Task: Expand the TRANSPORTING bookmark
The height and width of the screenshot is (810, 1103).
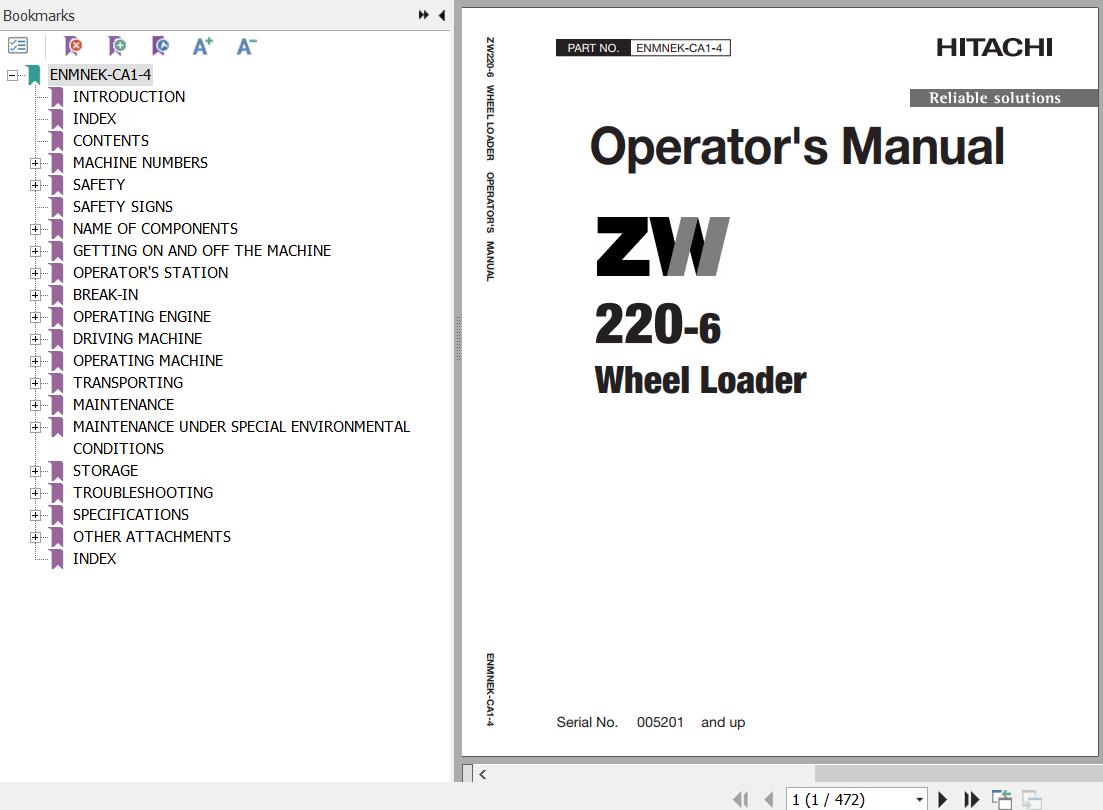Action: (35, 383)
